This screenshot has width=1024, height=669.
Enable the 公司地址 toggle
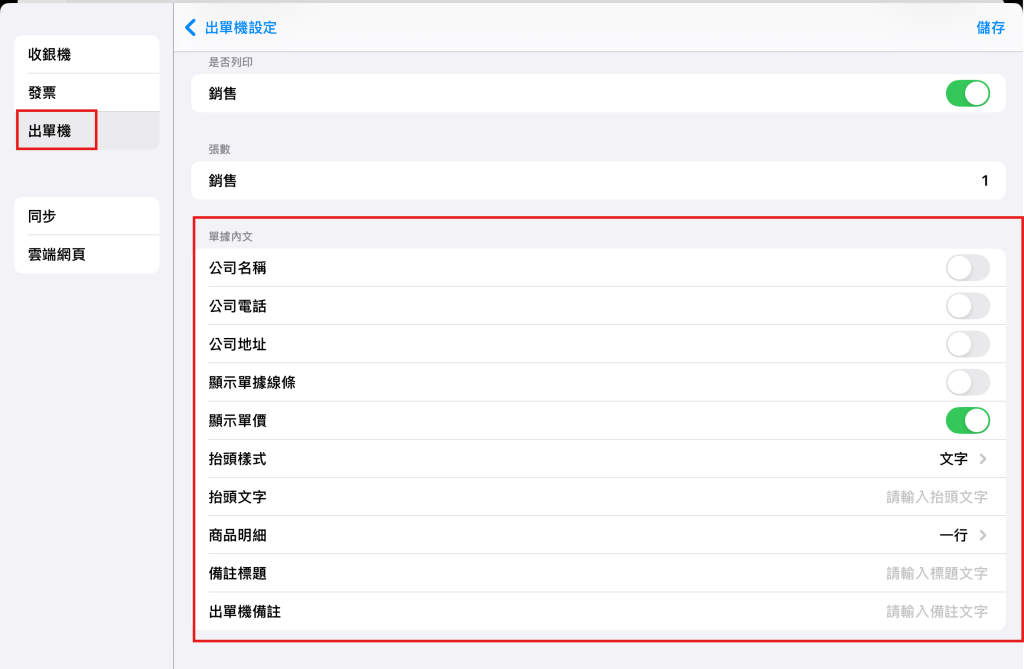tap(967, 344)
